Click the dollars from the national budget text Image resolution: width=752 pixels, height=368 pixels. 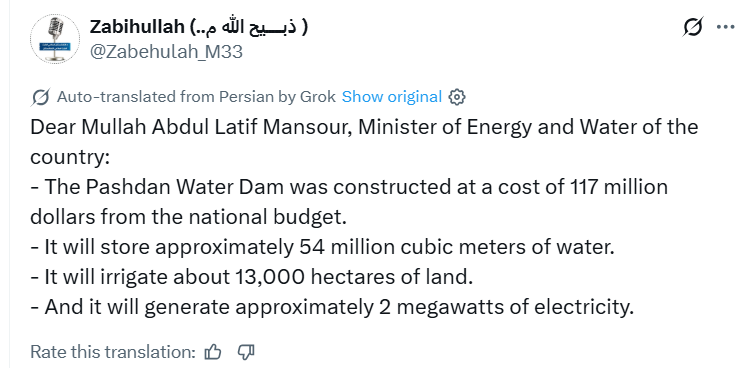188,217
